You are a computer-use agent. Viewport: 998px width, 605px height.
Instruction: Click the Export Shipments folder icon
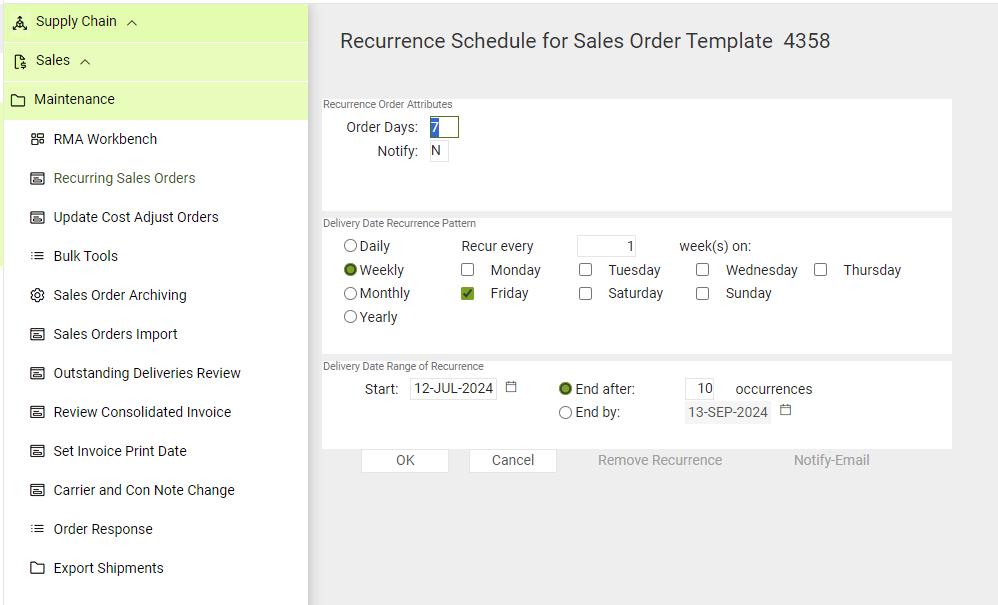(x=37, y=568)
